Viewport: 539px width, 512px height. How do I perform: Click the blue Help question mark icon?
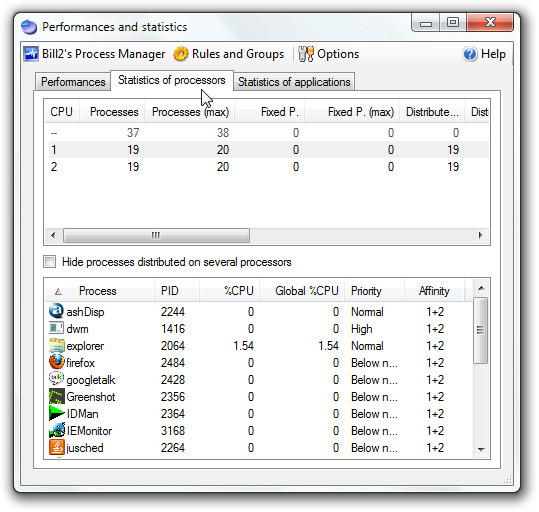470,54
